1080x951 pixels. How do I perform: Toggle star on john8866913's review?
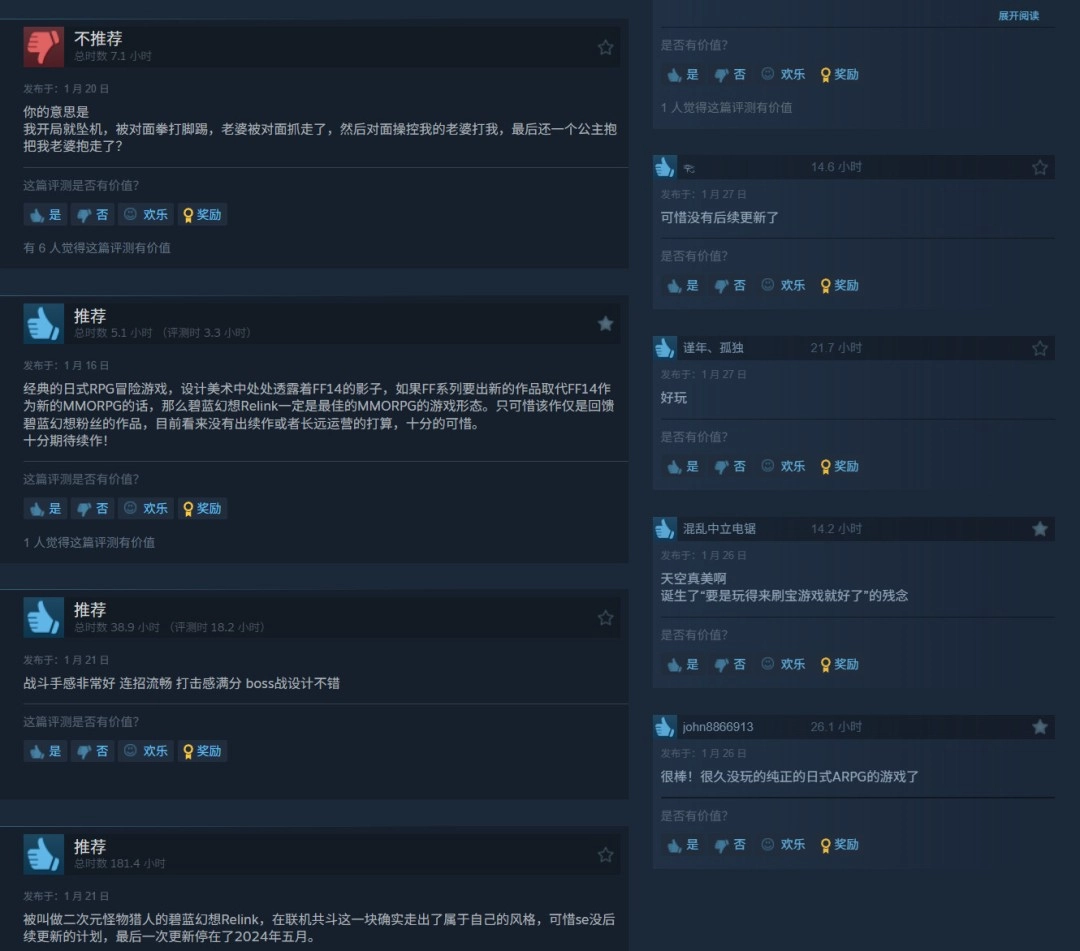point(1040,727)
